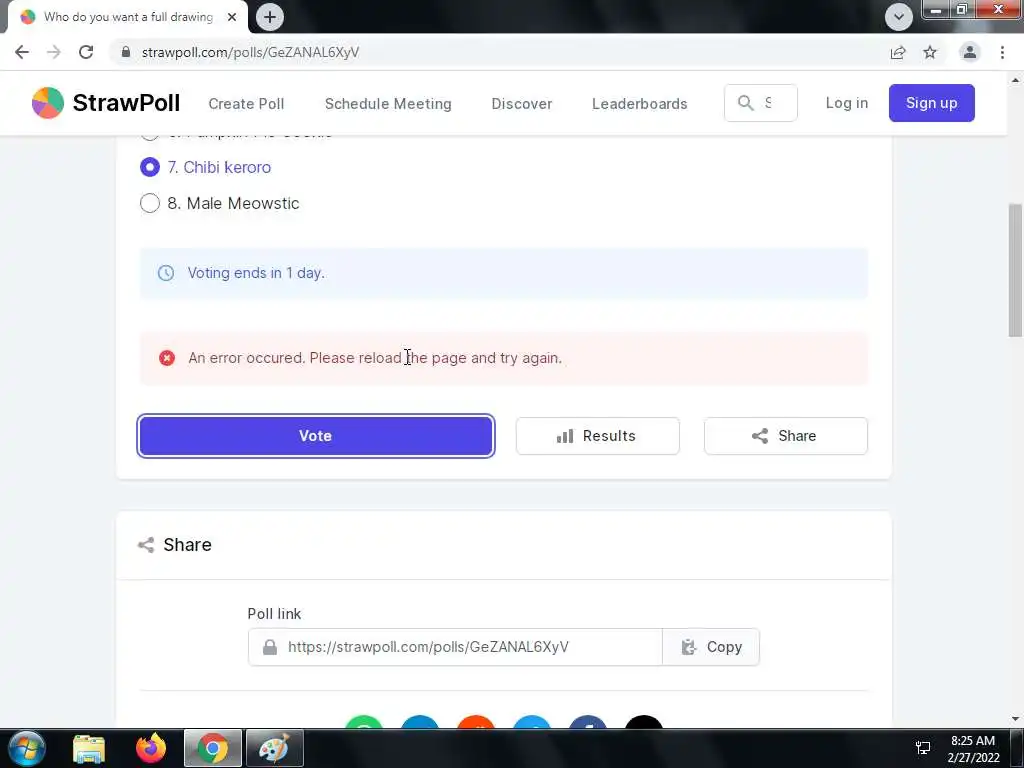The width and height of the screenshot is (1024, 768).
Task: Bookmark this page with star icon
Action: [930, 52]
